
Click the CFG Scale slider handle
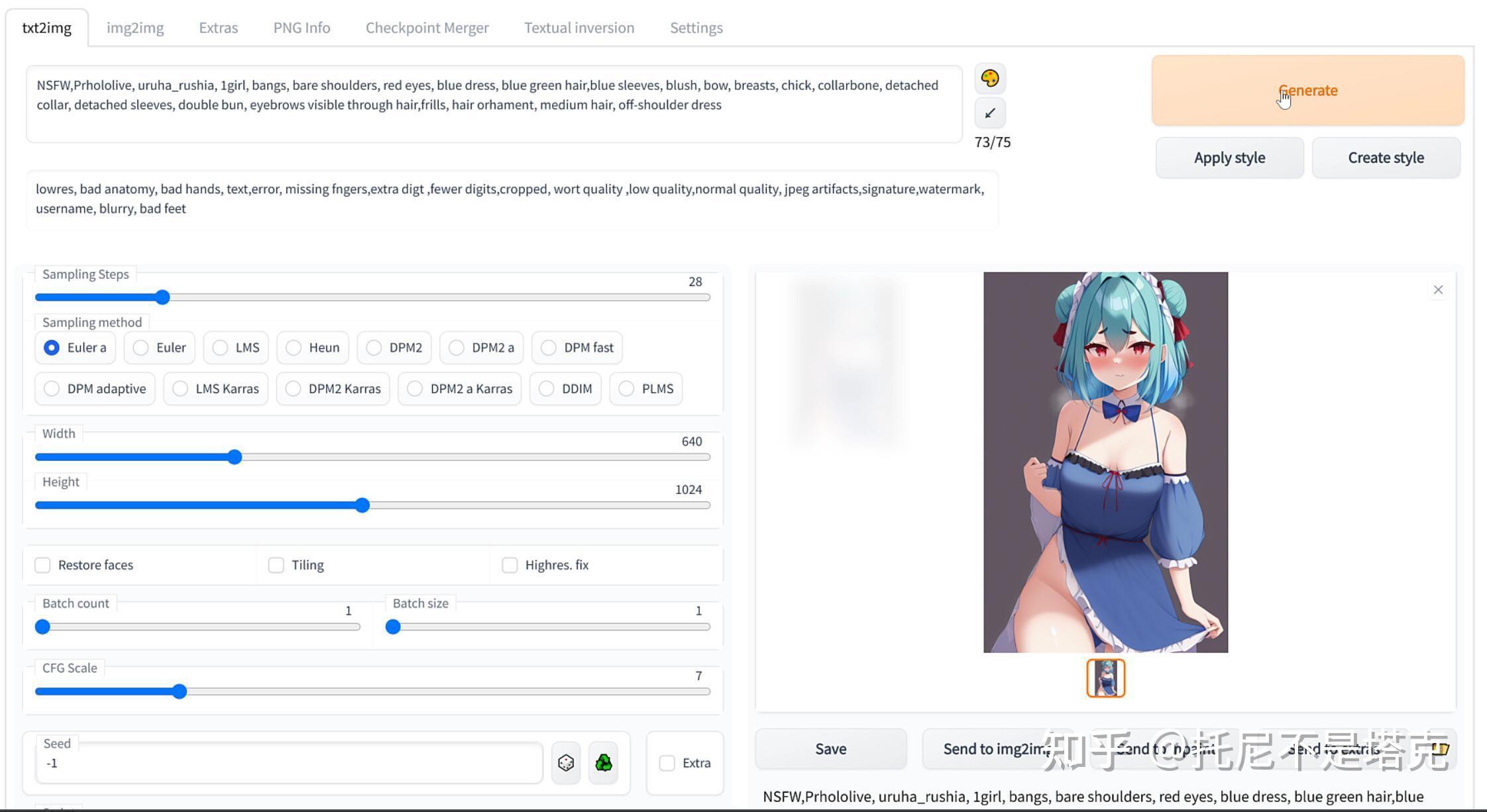click(180, 691)
